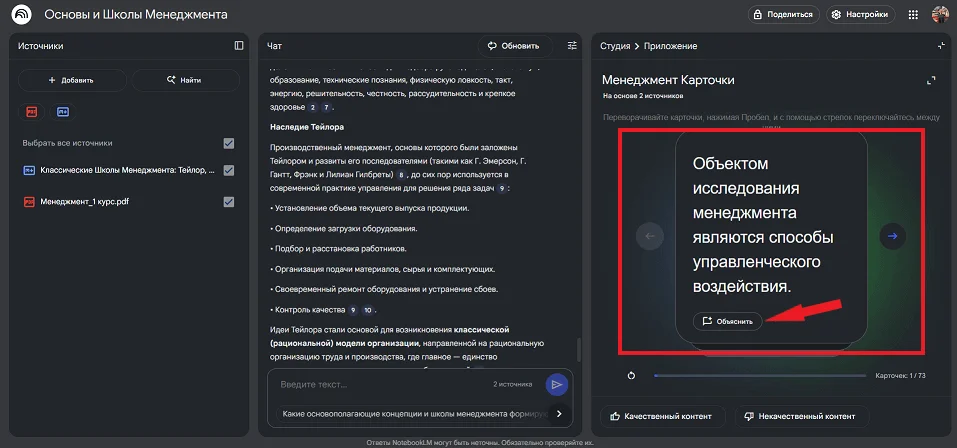Open chat configuration settings icon
The width and height of the screenshot is (957, 448).
tap(572, 46)
